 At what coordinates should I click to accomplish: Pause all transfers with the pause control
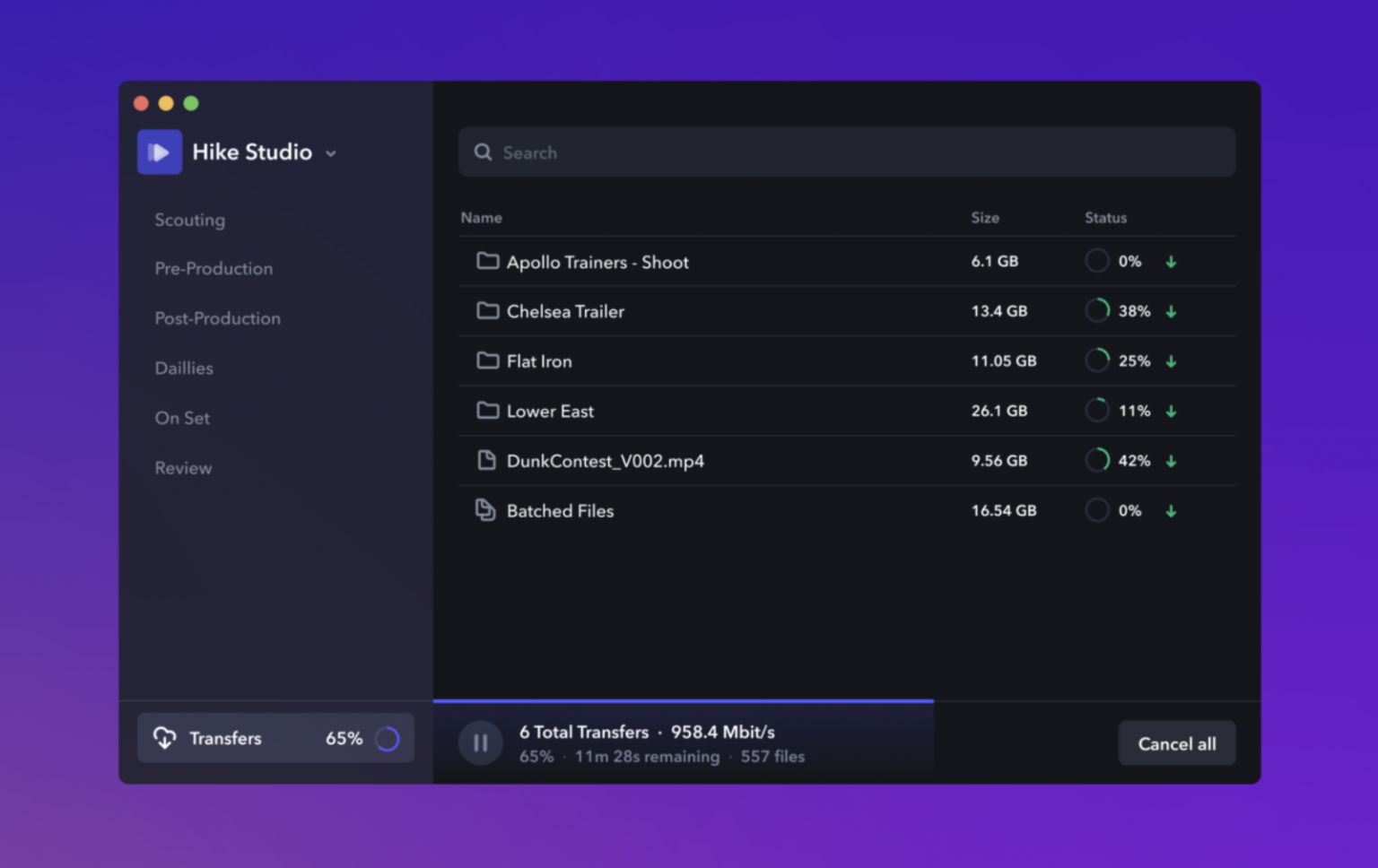(480, 742)
